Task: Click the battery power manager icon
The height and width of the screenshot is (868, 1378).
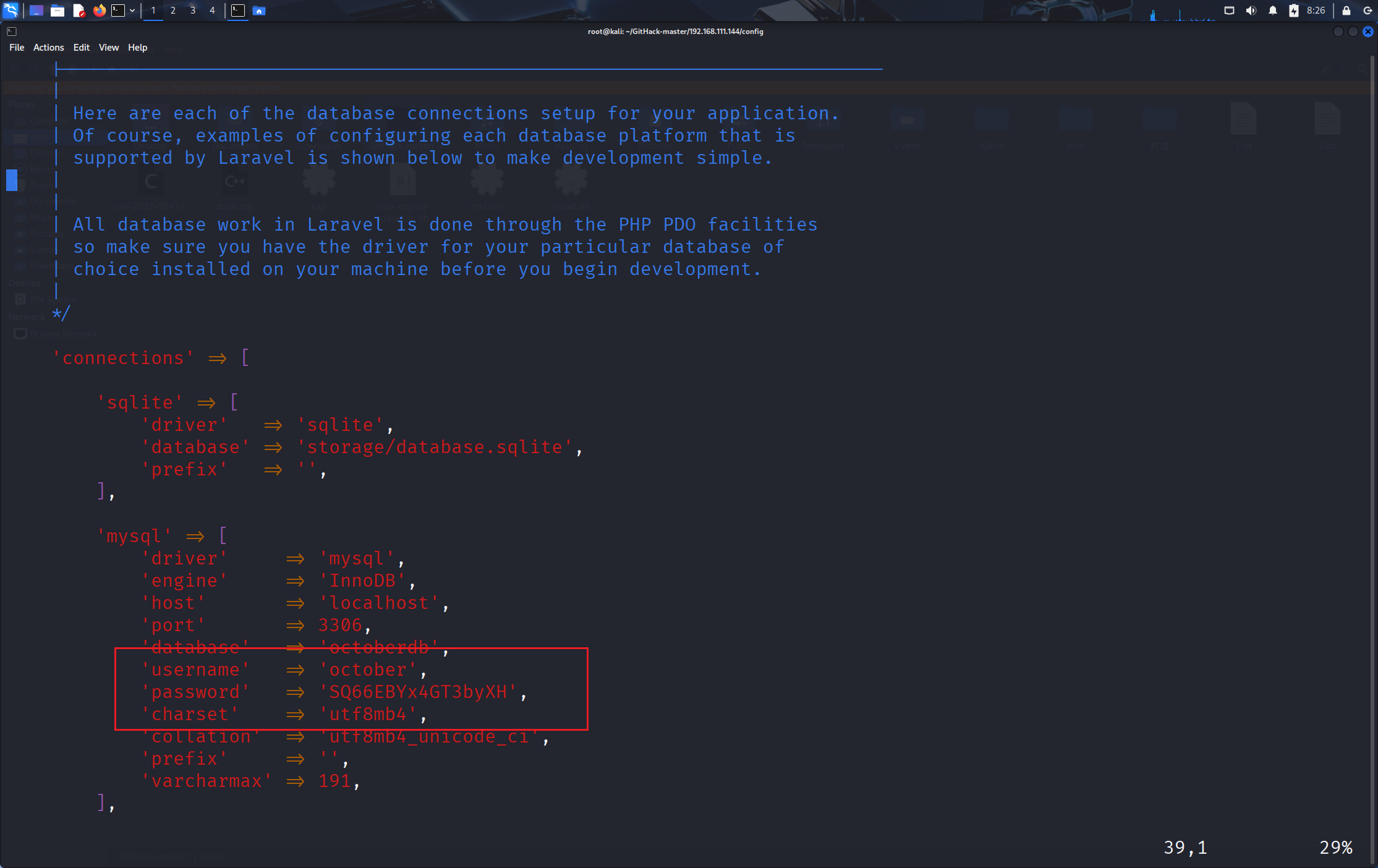Action: pyautogui.click(x=1293, y=11)
